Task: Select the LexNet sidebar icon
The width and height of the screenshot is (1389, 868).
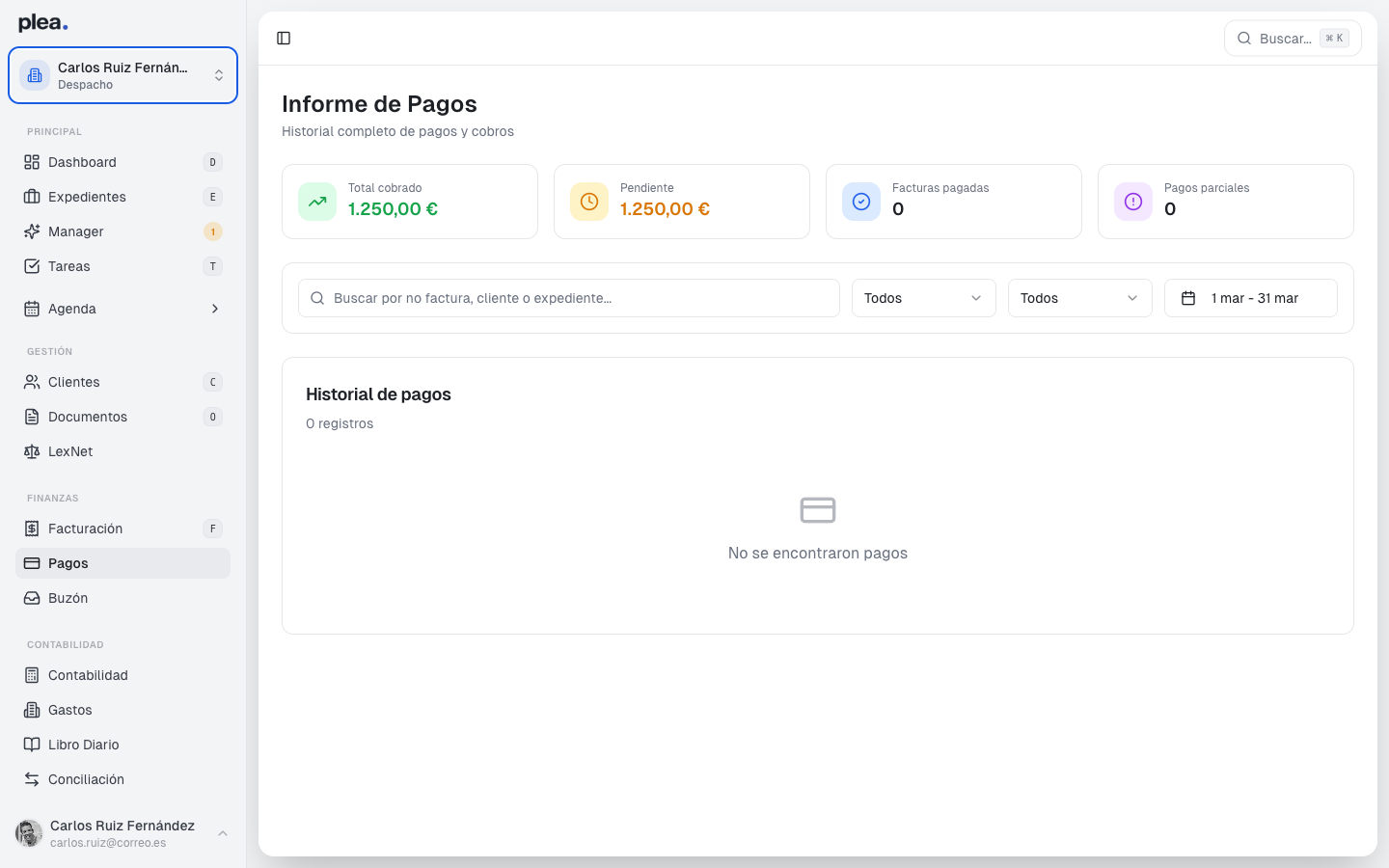Action: pyautogui.click(x=32, y=451)
